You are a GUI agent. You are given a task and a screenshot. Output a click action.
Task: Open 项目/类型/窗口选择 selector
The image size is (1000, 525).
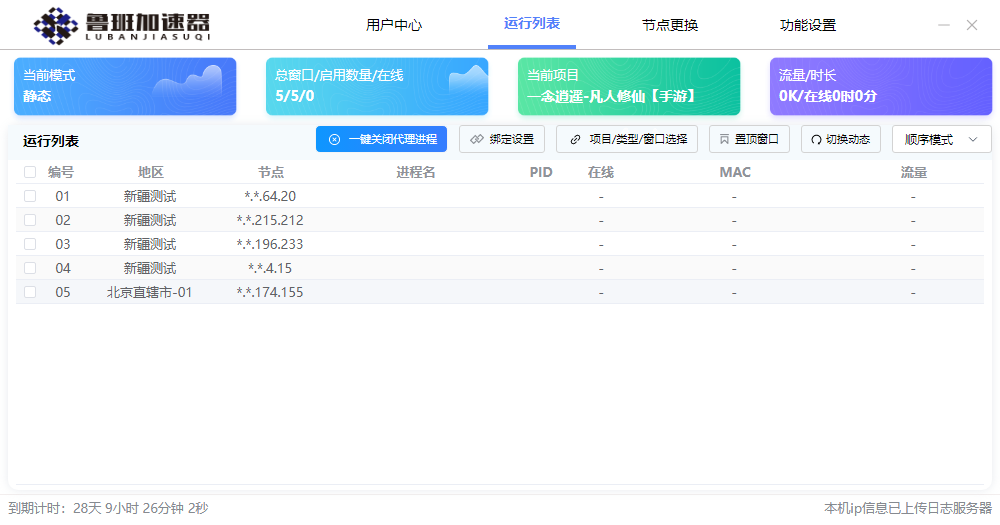tap(627, 139)
